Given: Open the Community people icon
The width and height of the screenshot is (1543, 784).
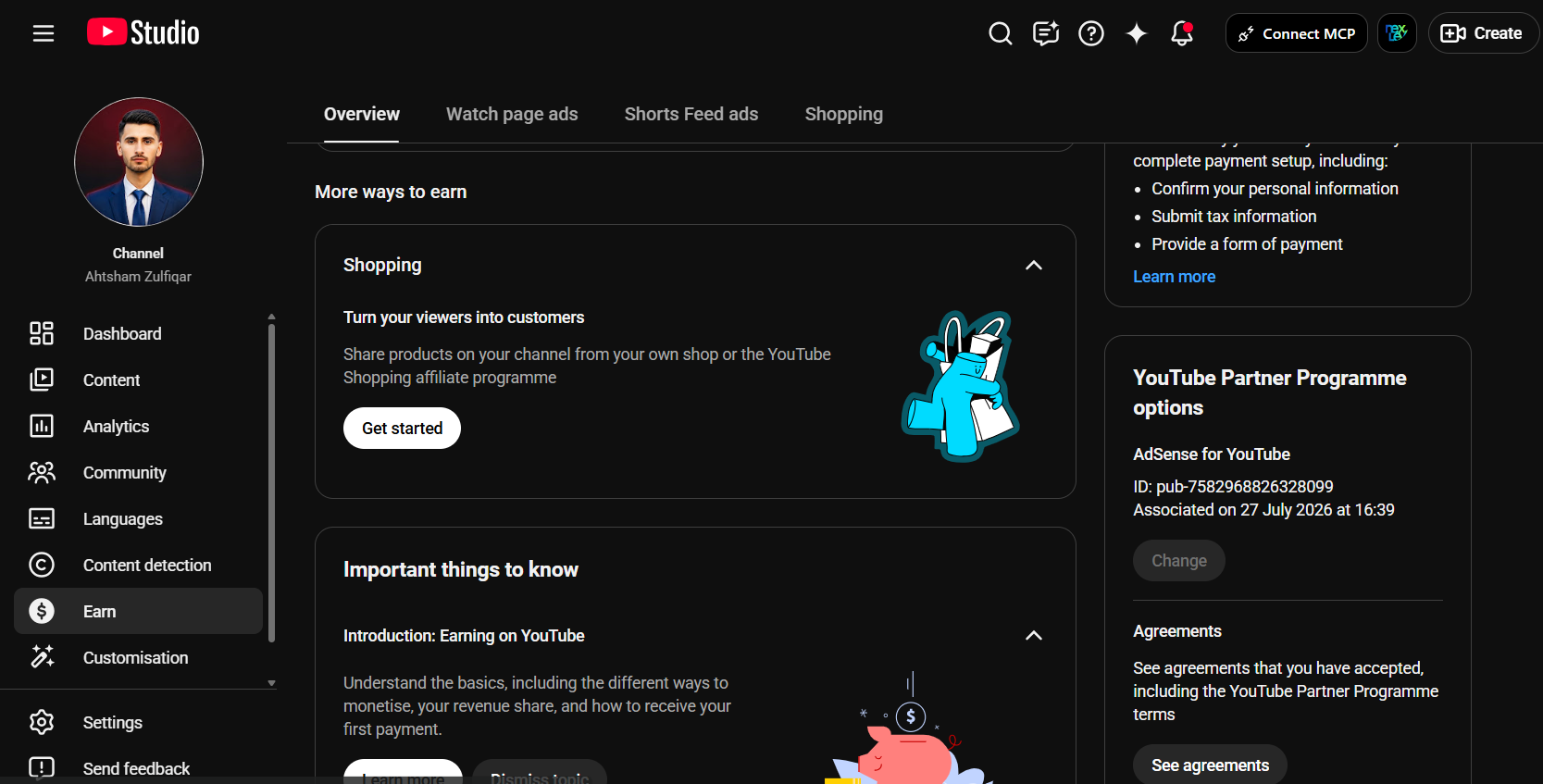Looking at the screenshot, I should pyautogui.click(x=42, y=472).
